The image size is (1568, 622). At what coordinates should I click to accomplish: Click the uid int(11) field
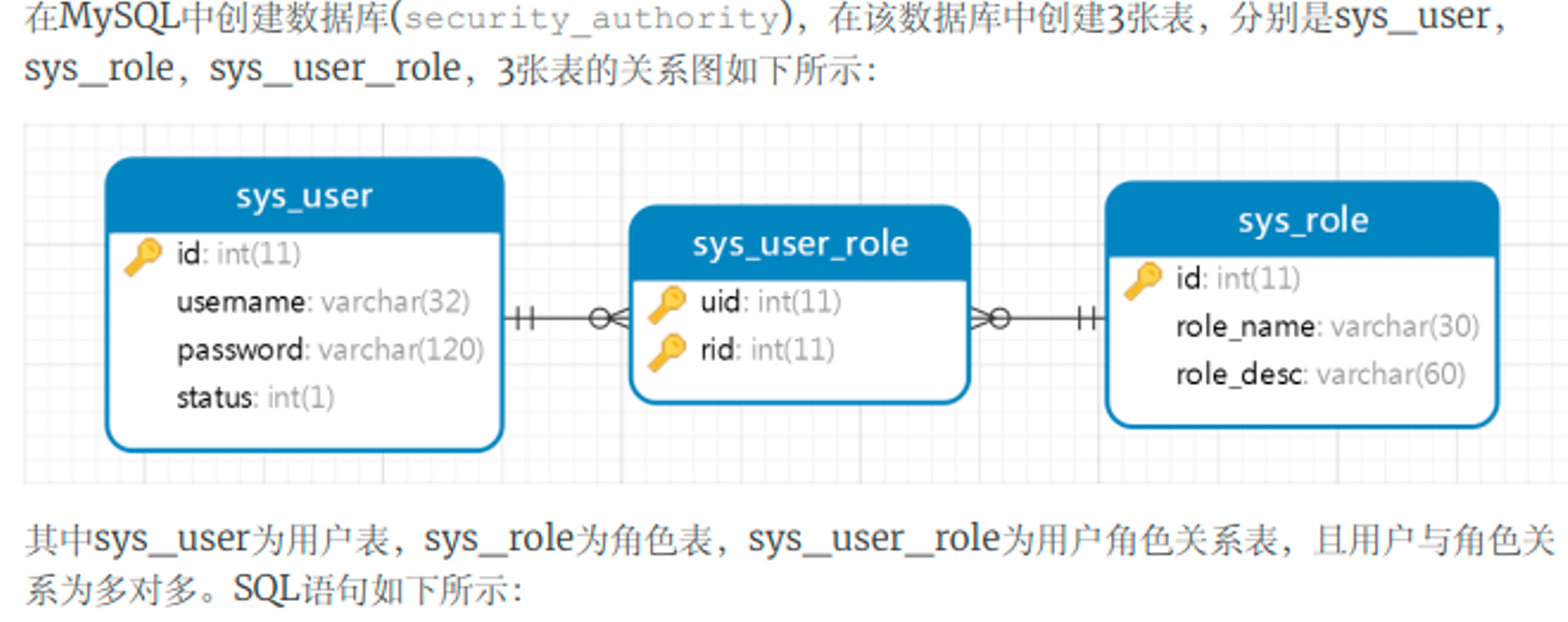click(x=770, y=301)
